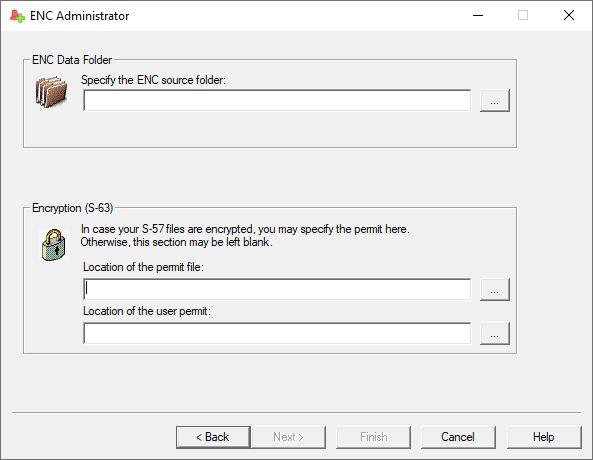
Task: Focus the permit file location field
Action: [277, 289]
